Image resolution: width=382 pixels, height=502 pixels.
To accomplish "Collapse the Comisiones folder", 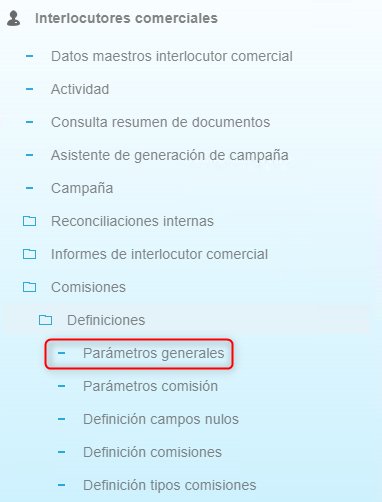I will pyautogui.click(x=88, y=287).
